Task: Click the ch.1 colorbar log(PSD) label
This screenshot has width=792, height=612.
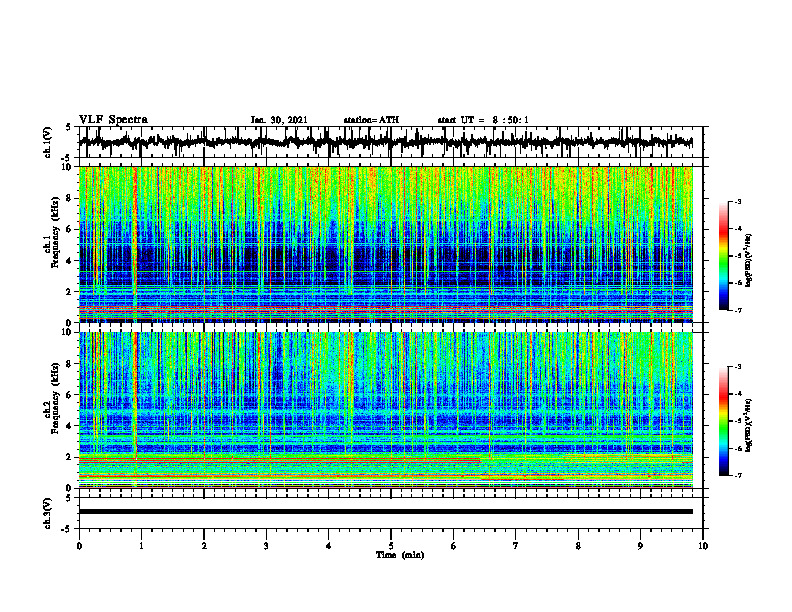Action: click(x=749, y=261)
